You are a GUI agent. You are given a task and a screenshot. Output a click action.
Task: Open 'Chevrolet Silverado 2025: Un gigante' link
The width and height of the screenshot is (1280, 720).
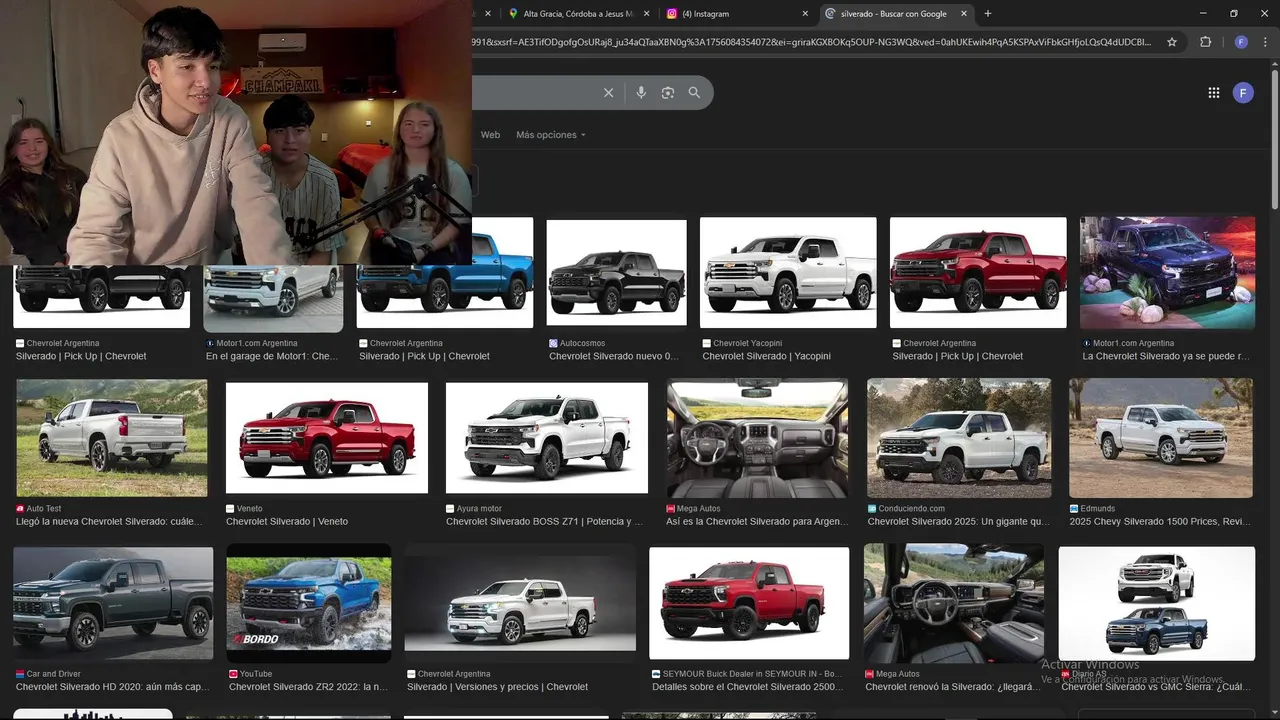click(959, 521)
